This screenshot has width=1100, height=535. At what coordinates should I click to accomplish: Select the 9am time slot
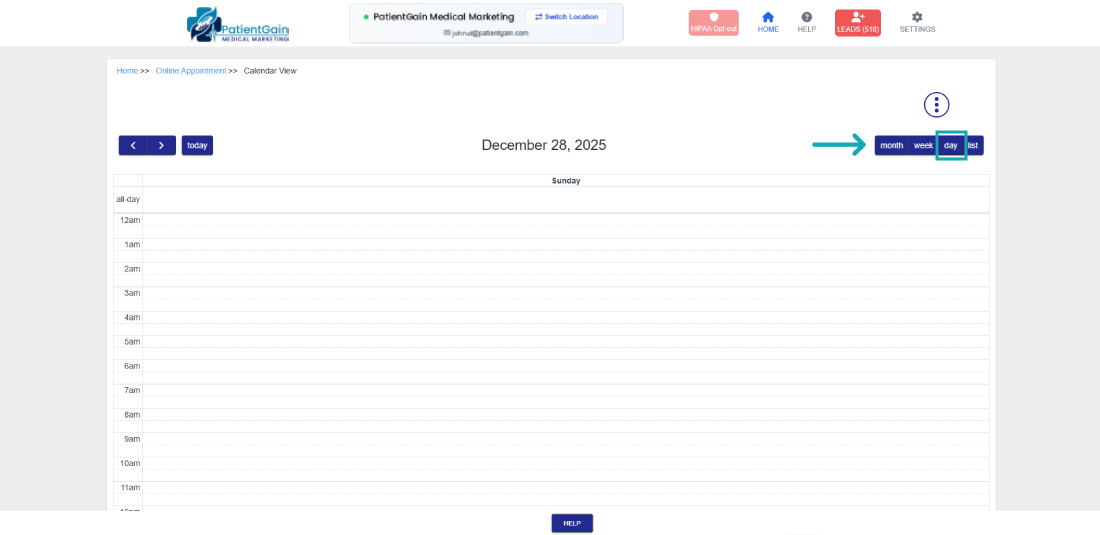[565, 439]
